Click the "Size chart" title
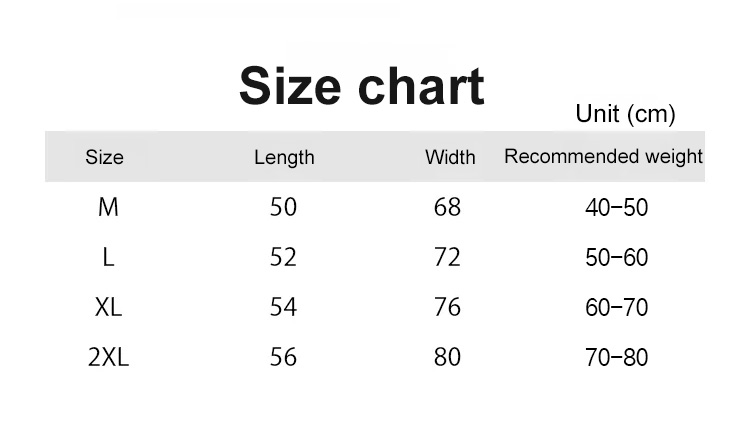 click(361, 86)
